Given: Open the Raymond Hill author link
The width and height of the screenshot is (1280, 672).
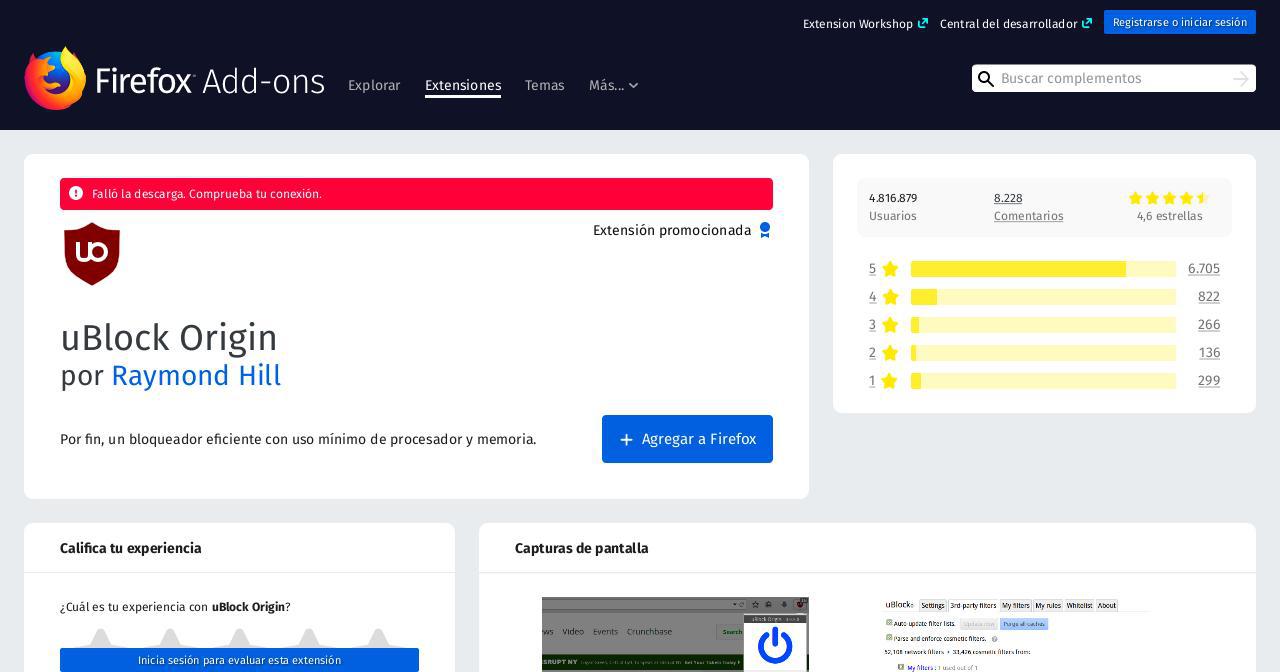Looking at the screenshot, I should click(x=196, y=376).
